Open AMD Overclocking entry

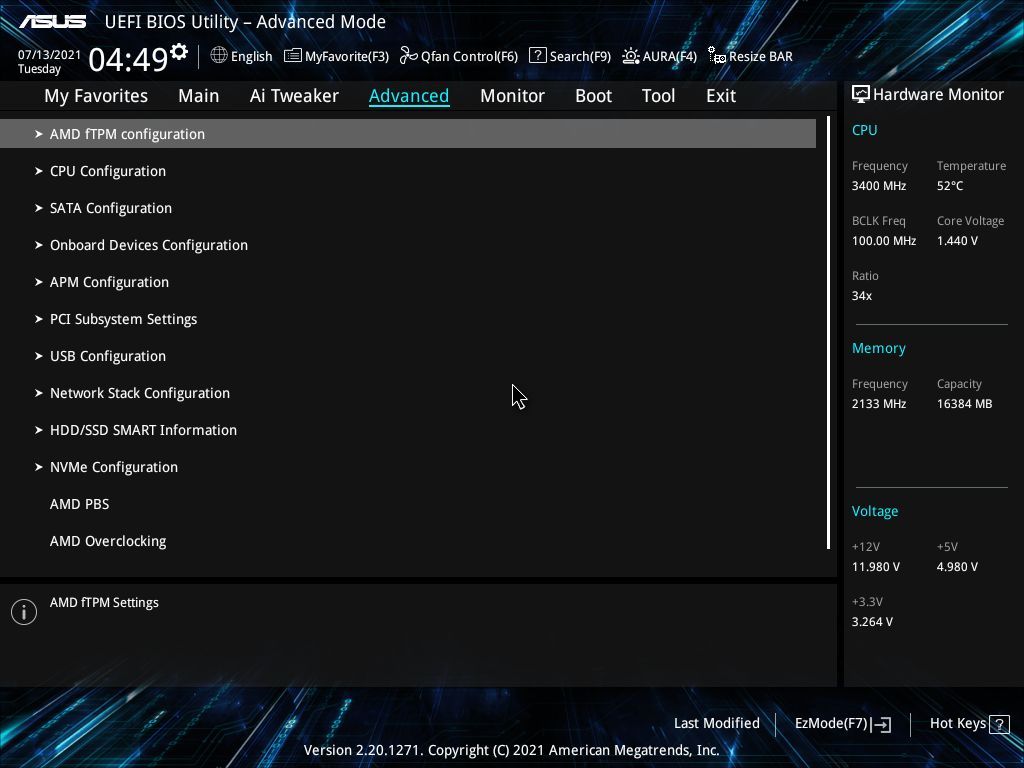point(408,541)
